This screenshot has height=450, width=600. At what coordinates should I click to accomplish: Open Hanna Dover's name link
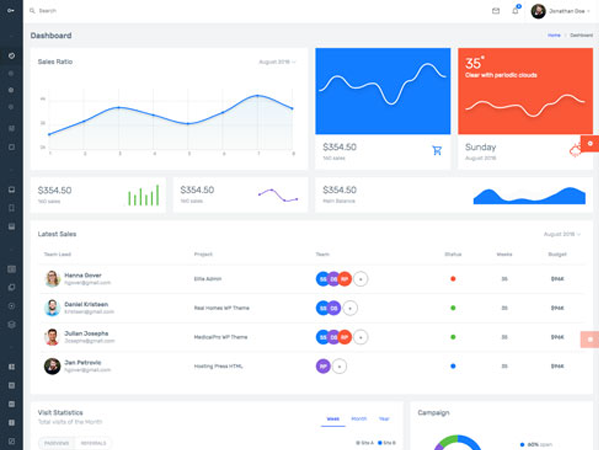click(x=83, y=275)
